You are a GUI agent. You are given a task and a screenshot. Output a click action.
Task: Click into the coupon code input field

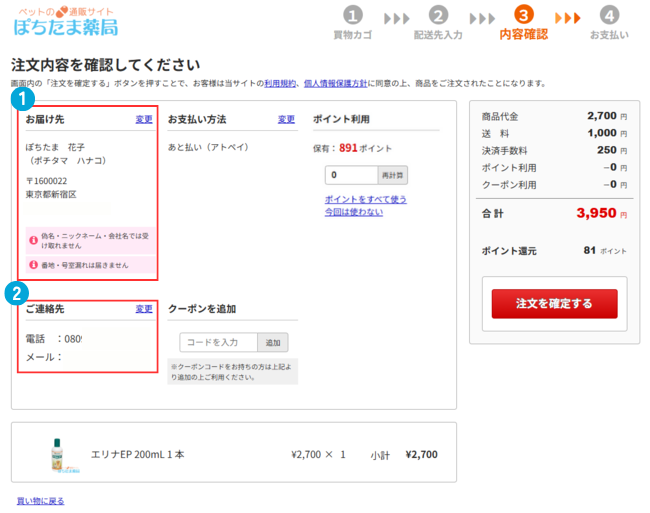tap(219, 343)
